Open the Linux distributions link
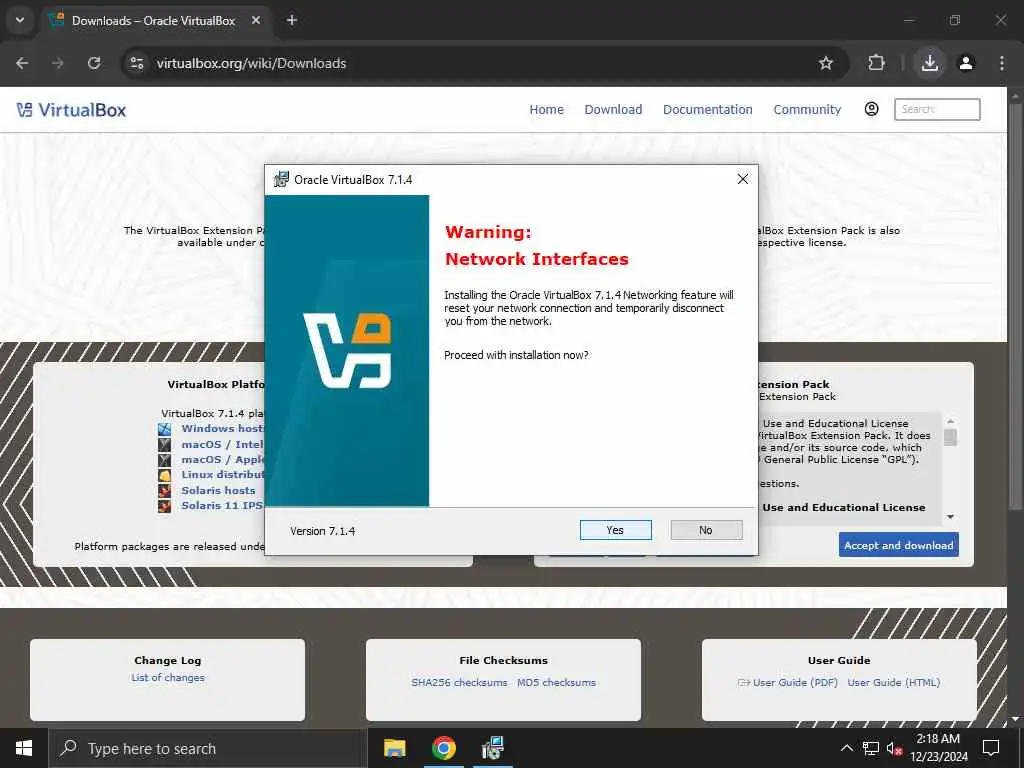Viewport: 1024px width, 768px height. (222, 474)
